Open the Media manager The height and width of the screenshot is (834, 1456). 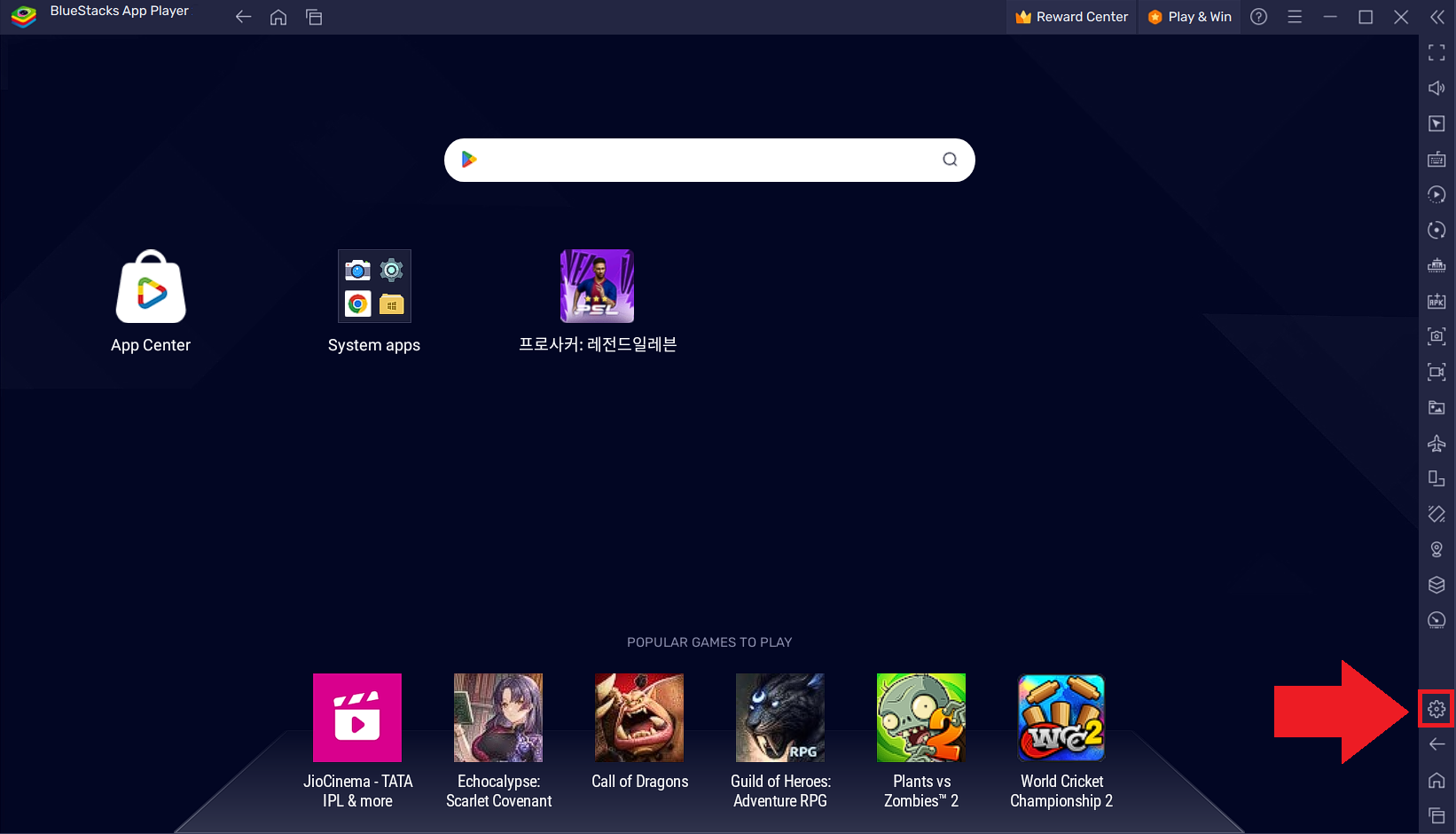point(1436,407)
